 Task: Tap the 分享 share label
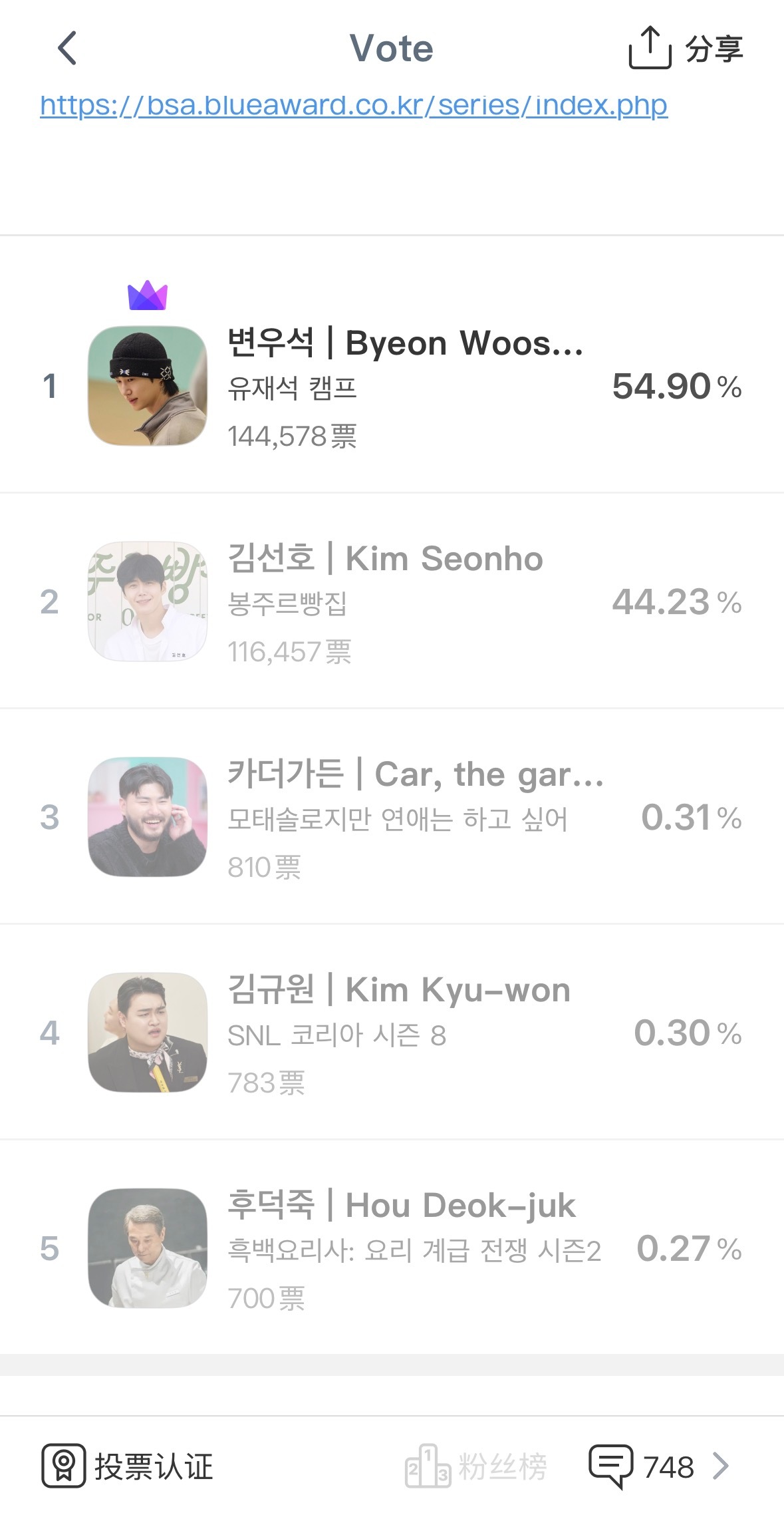coord(714,49)
